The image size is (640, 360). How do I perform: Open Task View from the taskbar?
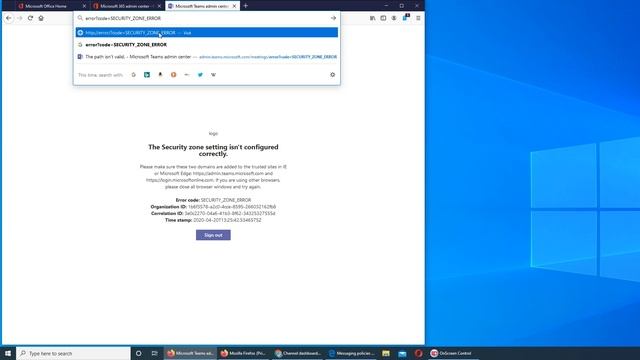click(154, 353)
